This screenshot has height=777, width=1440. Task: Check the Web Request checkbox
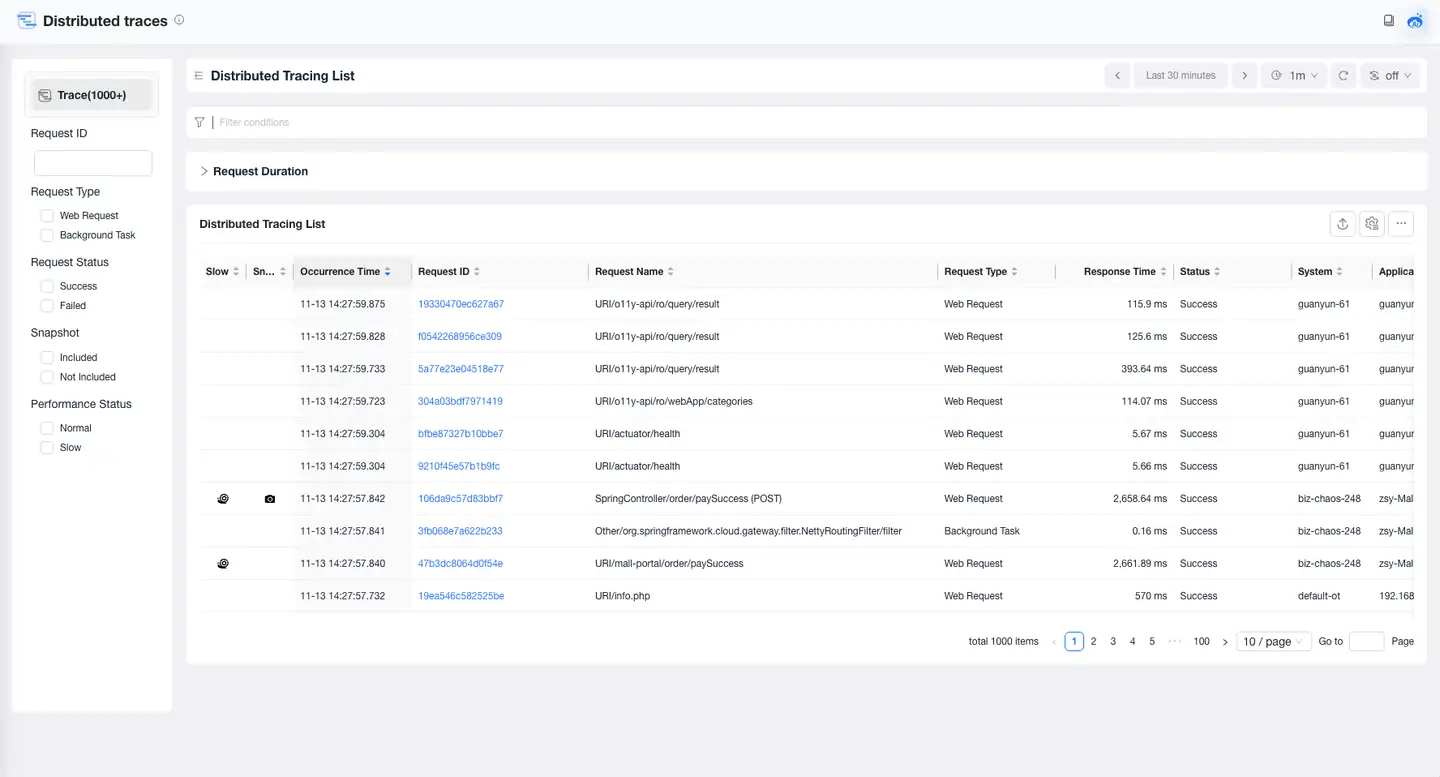coord(47,216)
